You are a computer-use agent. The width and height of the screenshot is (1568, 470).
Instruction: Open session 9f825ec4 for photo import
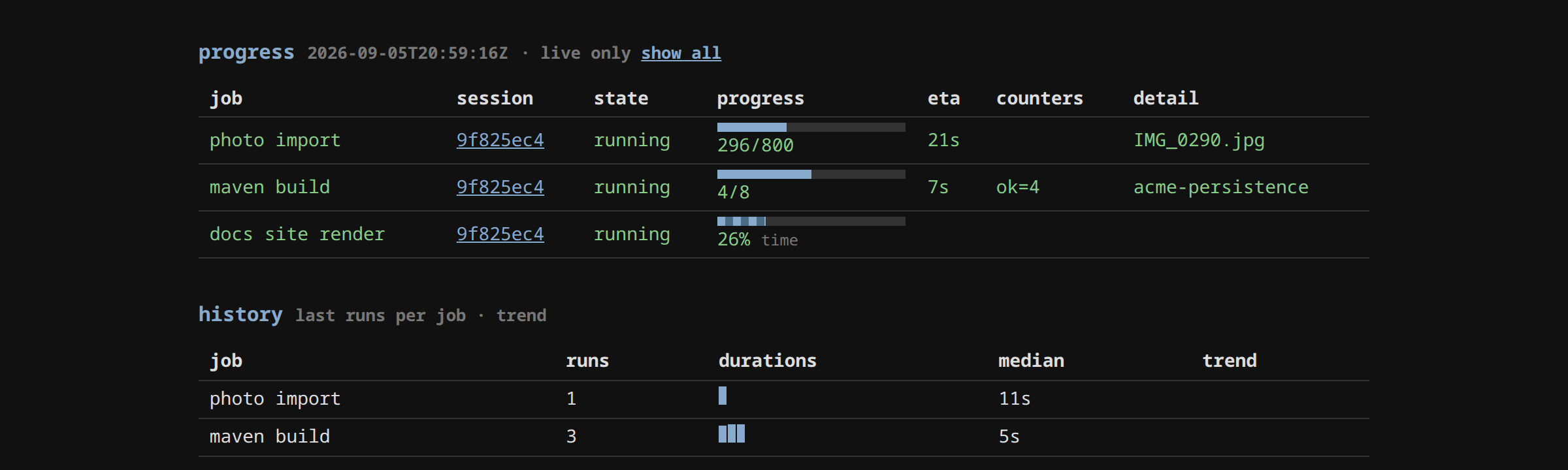pos(500,140)
